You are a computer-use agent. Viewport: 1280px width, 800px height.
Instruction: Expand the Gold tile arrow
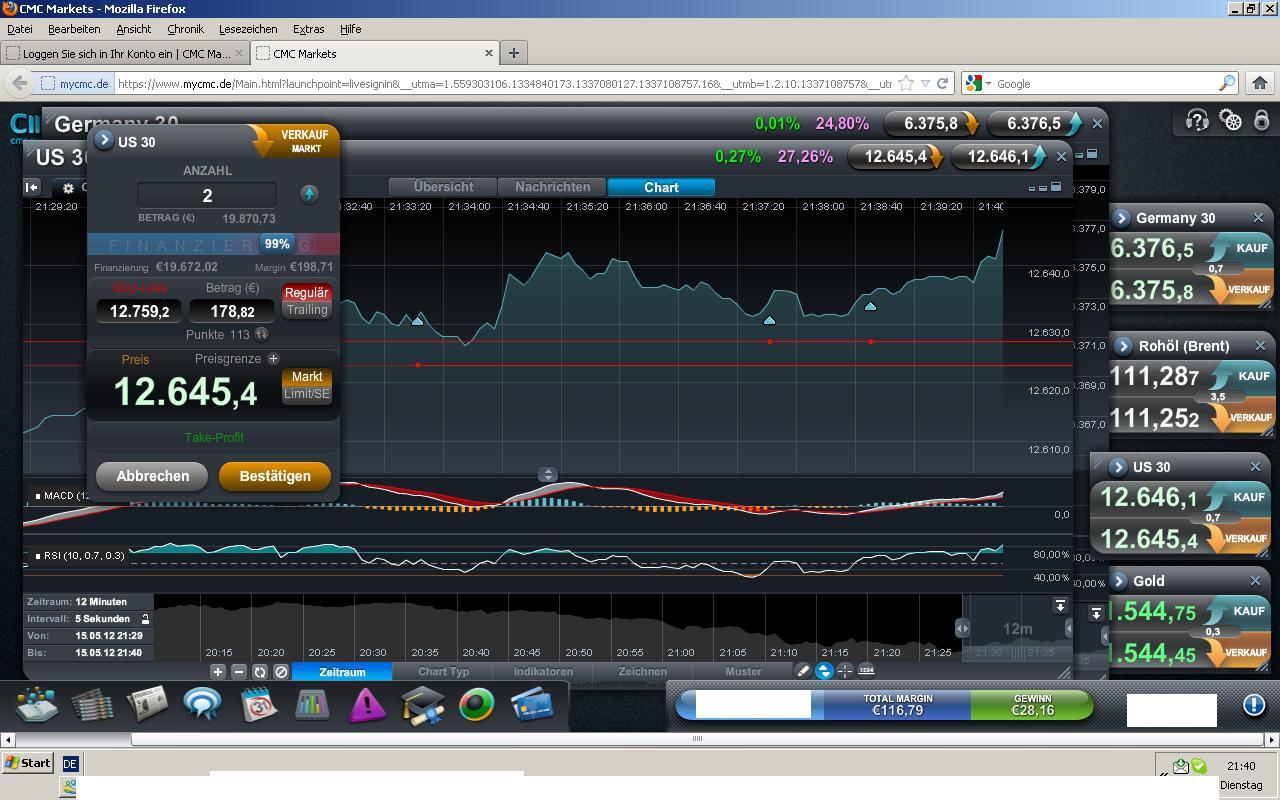point(1117,581)
